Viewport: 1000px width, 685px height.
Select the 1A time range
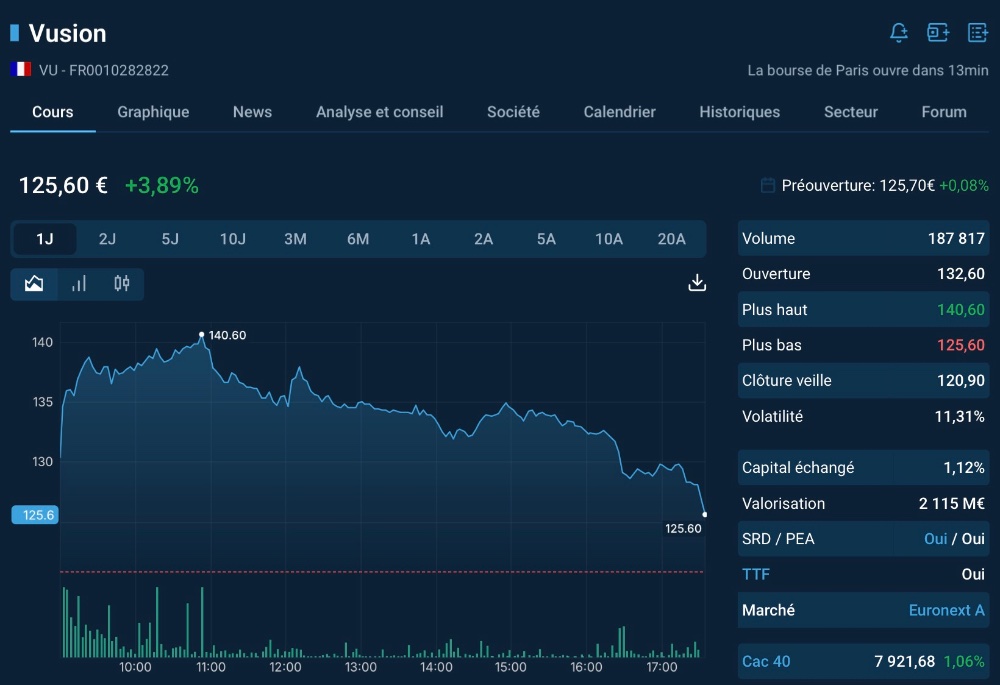(421, 239)
